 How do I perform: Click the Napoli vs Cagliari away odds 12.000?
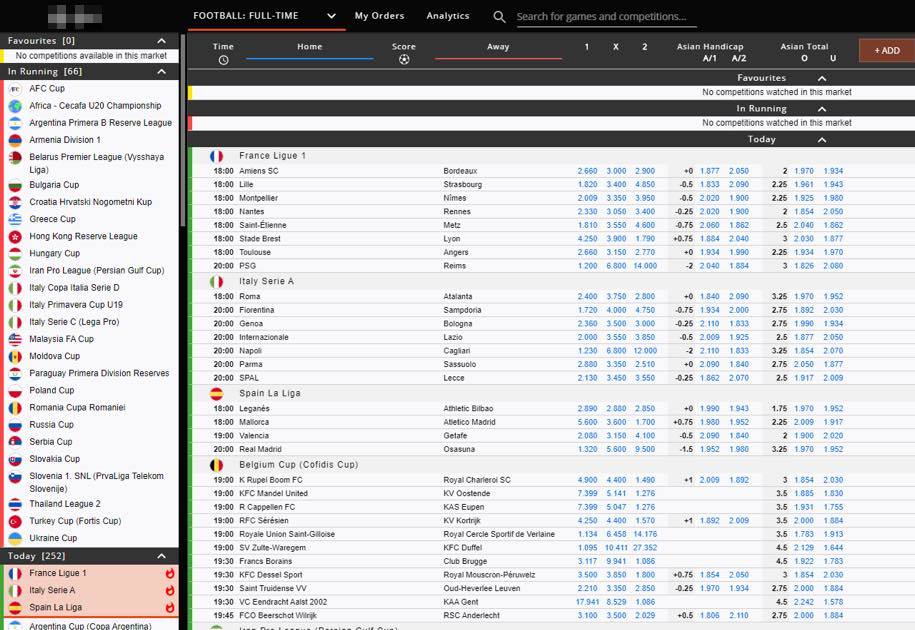(x=645, y=351)
